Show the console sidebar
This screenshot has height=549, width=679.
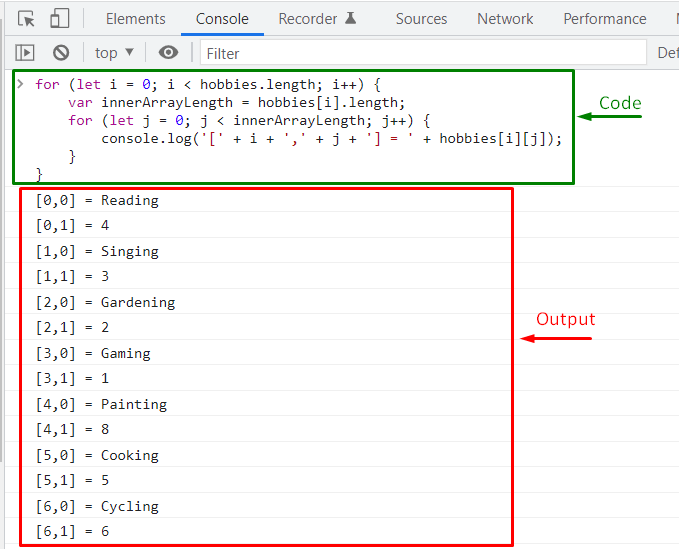25,53
